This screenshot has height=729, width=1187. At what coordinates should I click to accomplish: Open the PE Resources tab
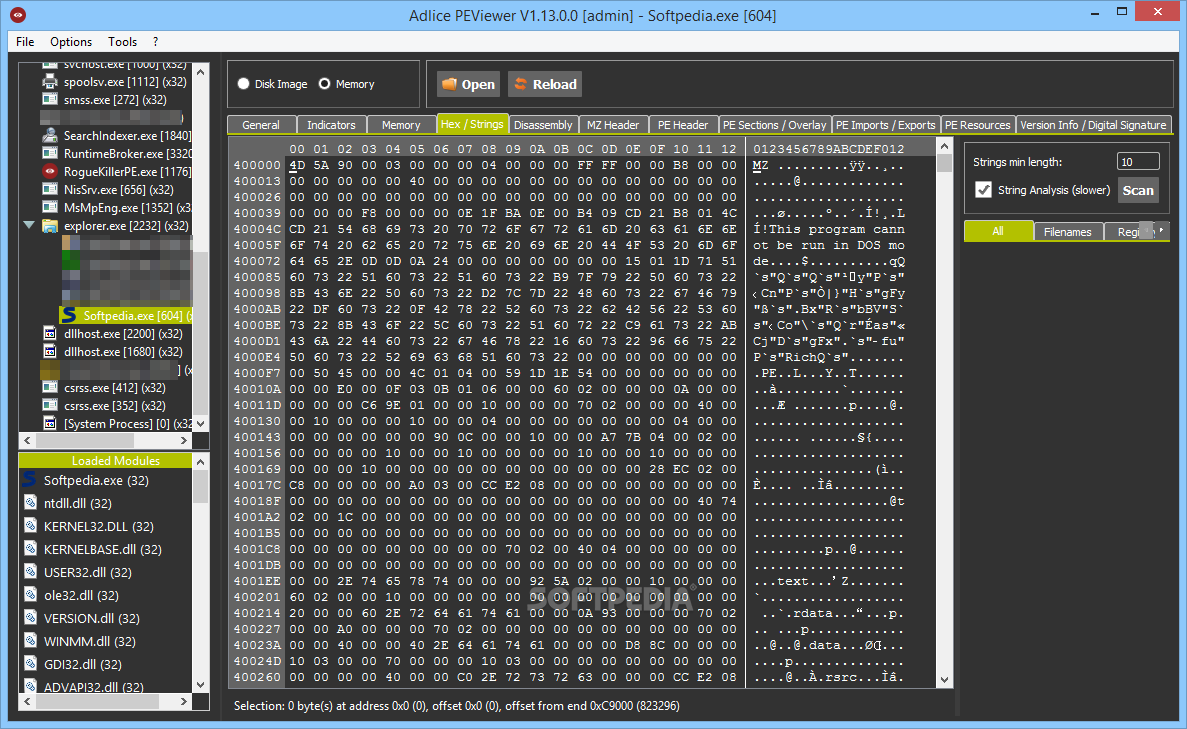[x=977, y=125]
